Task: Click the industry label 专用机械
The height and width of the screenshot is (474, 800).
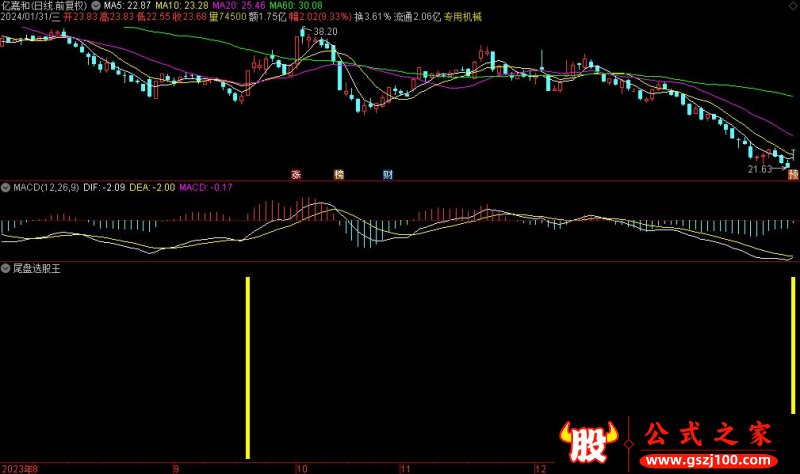Action: point(463,17)
